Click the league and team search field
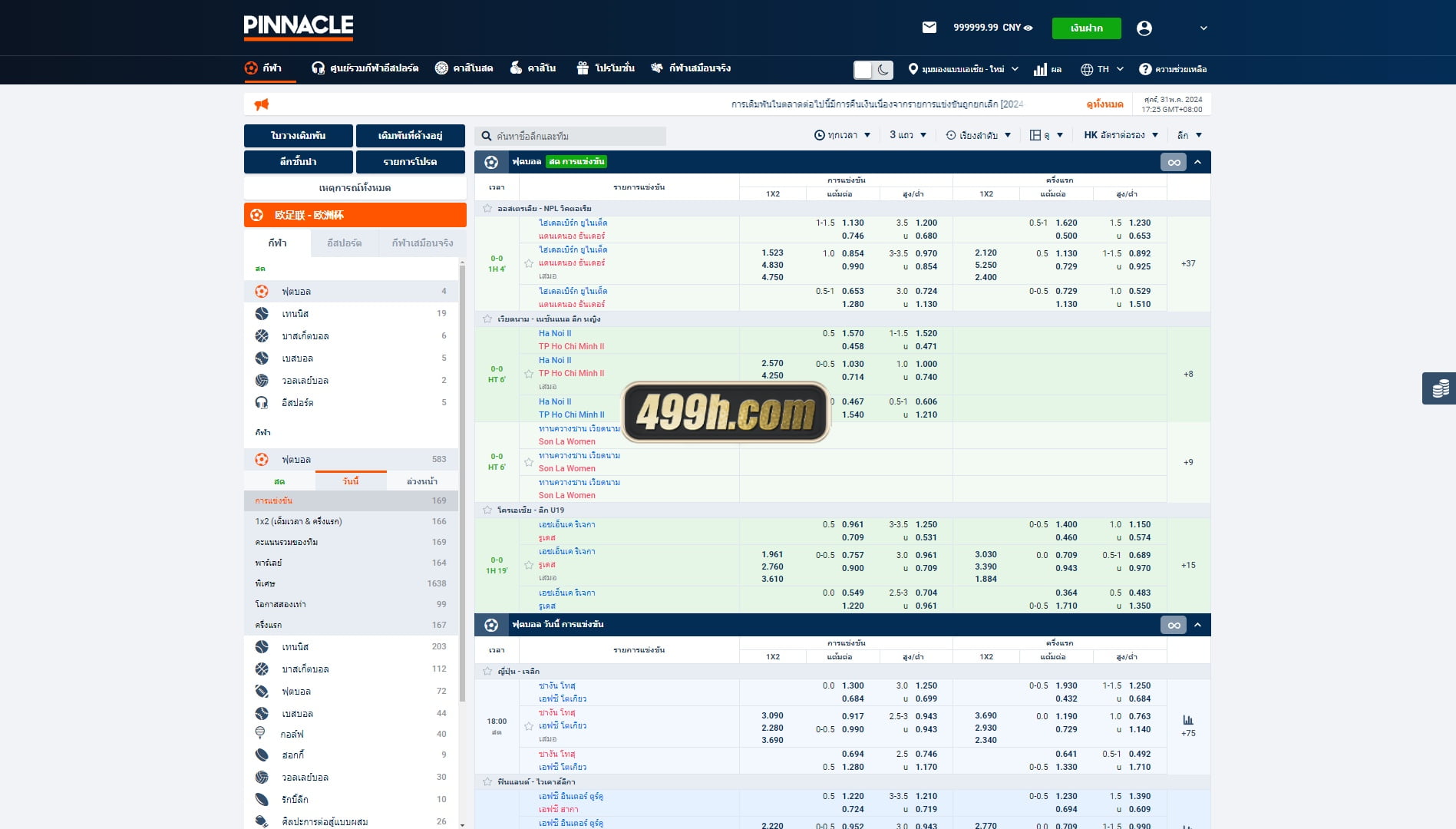Screen dimensions: 1456x829 click(570, 136)
